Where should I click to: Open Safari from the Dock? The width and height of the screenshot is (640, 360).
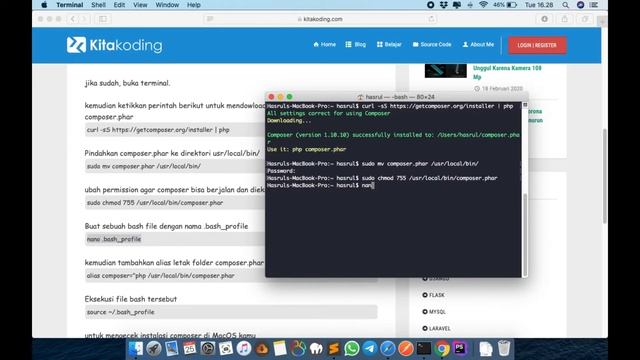click(x=388, y=349)
